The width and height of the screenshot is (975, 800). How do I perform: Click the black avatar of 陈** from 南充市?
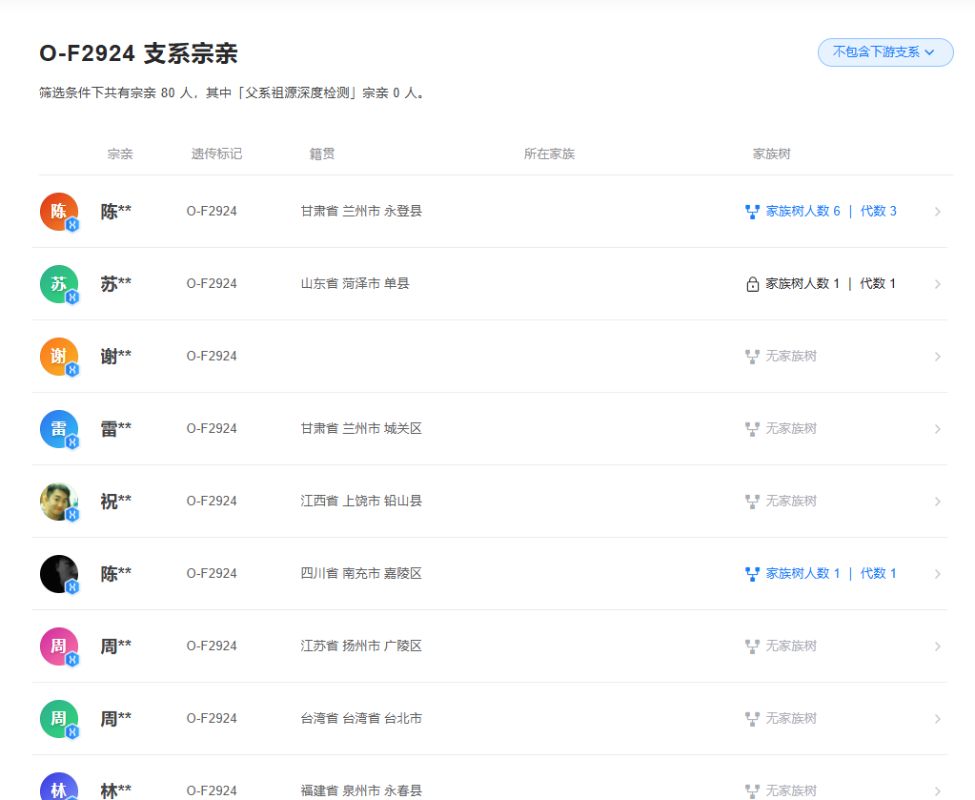click(x=59, y=574)
